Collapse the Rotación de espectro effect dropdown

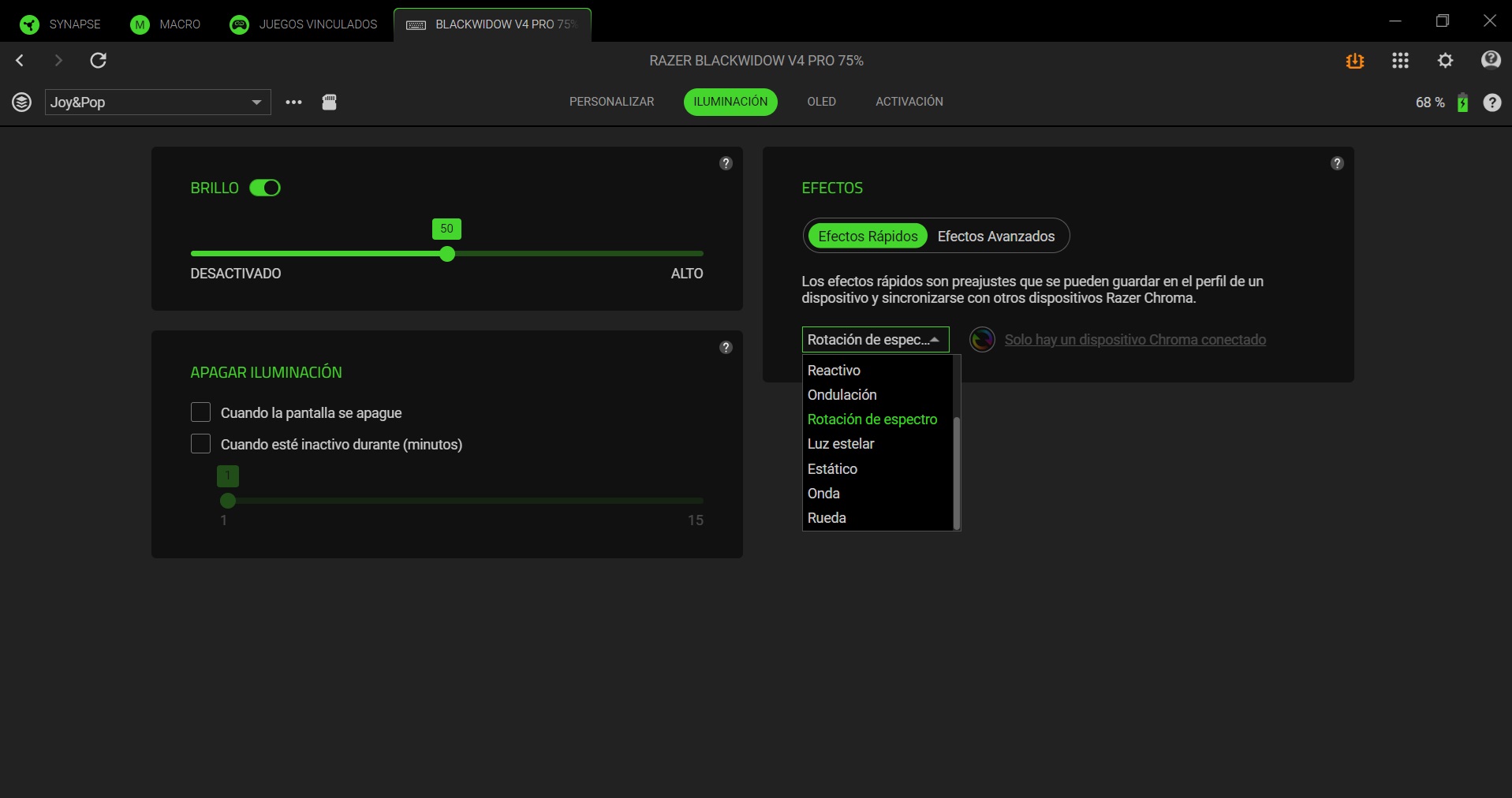pyautogui.click(x=875, y=340)
